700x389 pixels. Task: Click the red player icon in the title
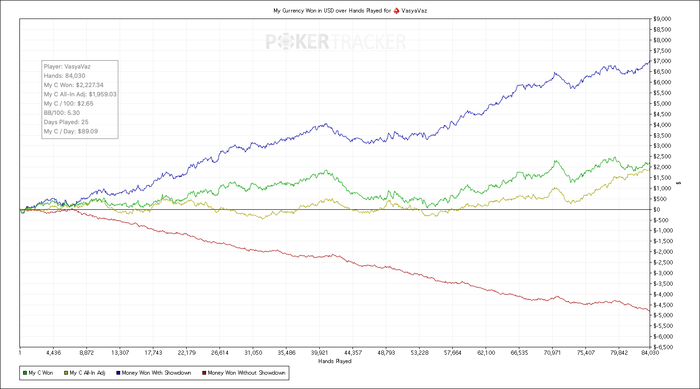point(396,10)
